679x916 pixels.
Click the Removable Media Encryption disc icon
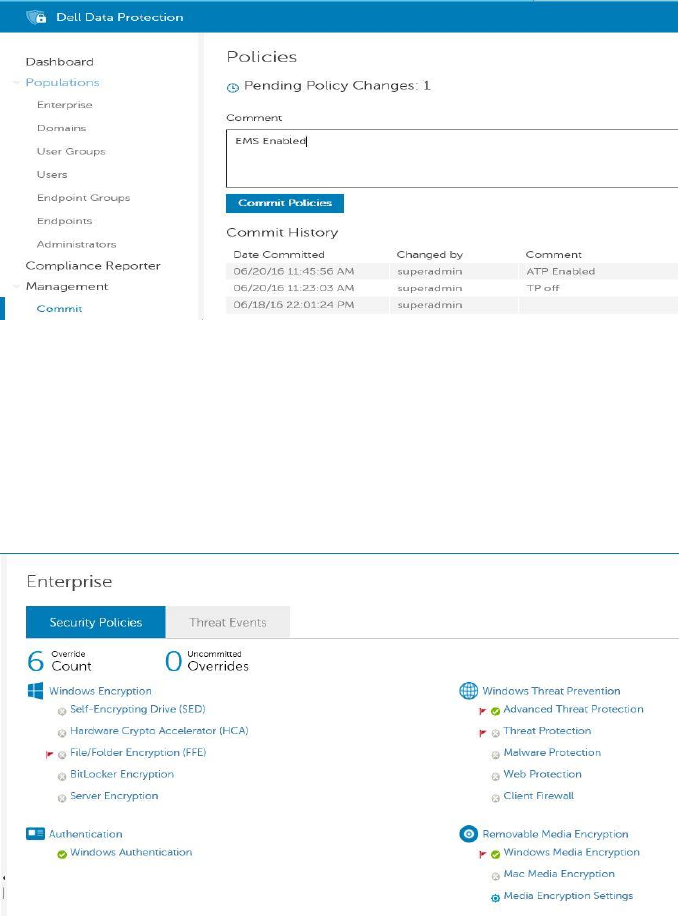(x=469, y=834)
